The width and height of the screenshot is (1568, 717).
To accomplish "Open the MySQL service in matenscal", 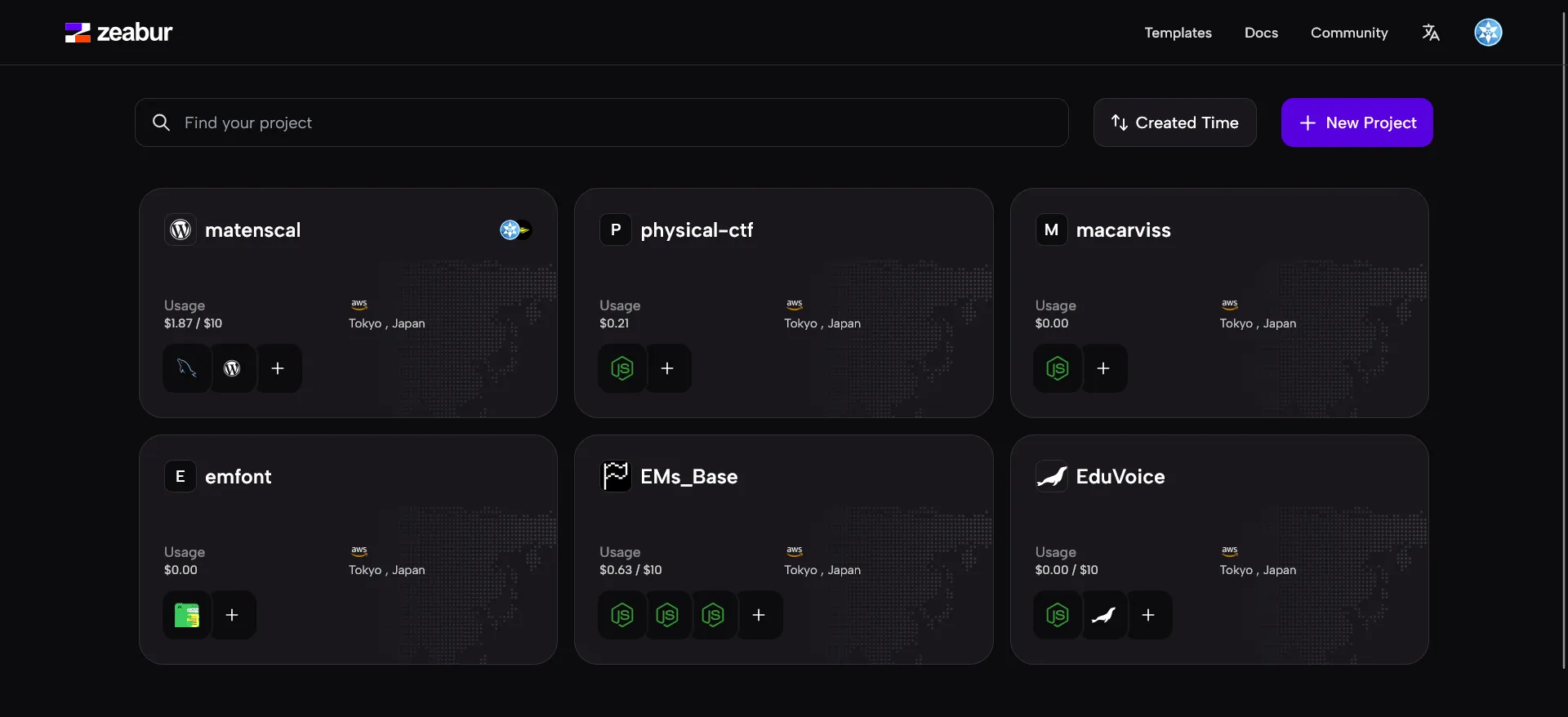I will pyautogui.click(x=187, y=368).
